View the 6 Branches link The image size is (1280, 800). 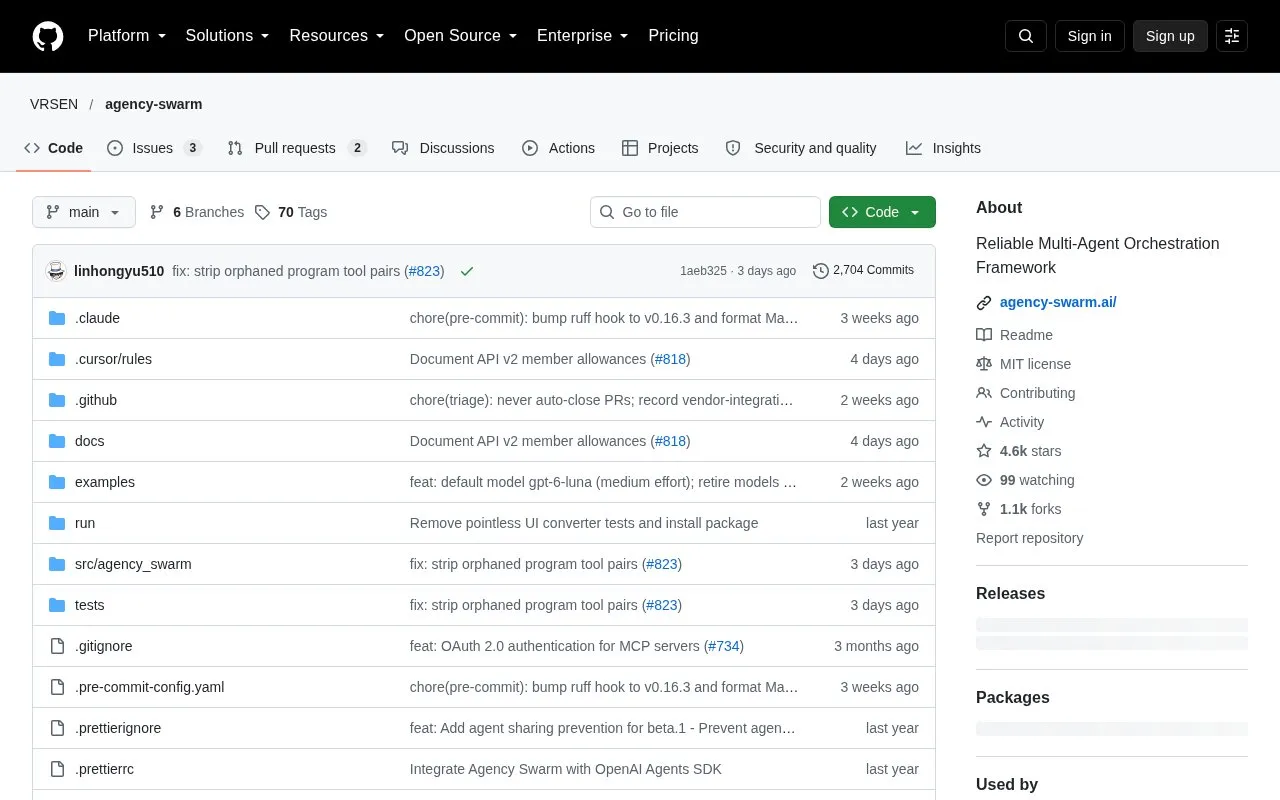coord(197,212)
